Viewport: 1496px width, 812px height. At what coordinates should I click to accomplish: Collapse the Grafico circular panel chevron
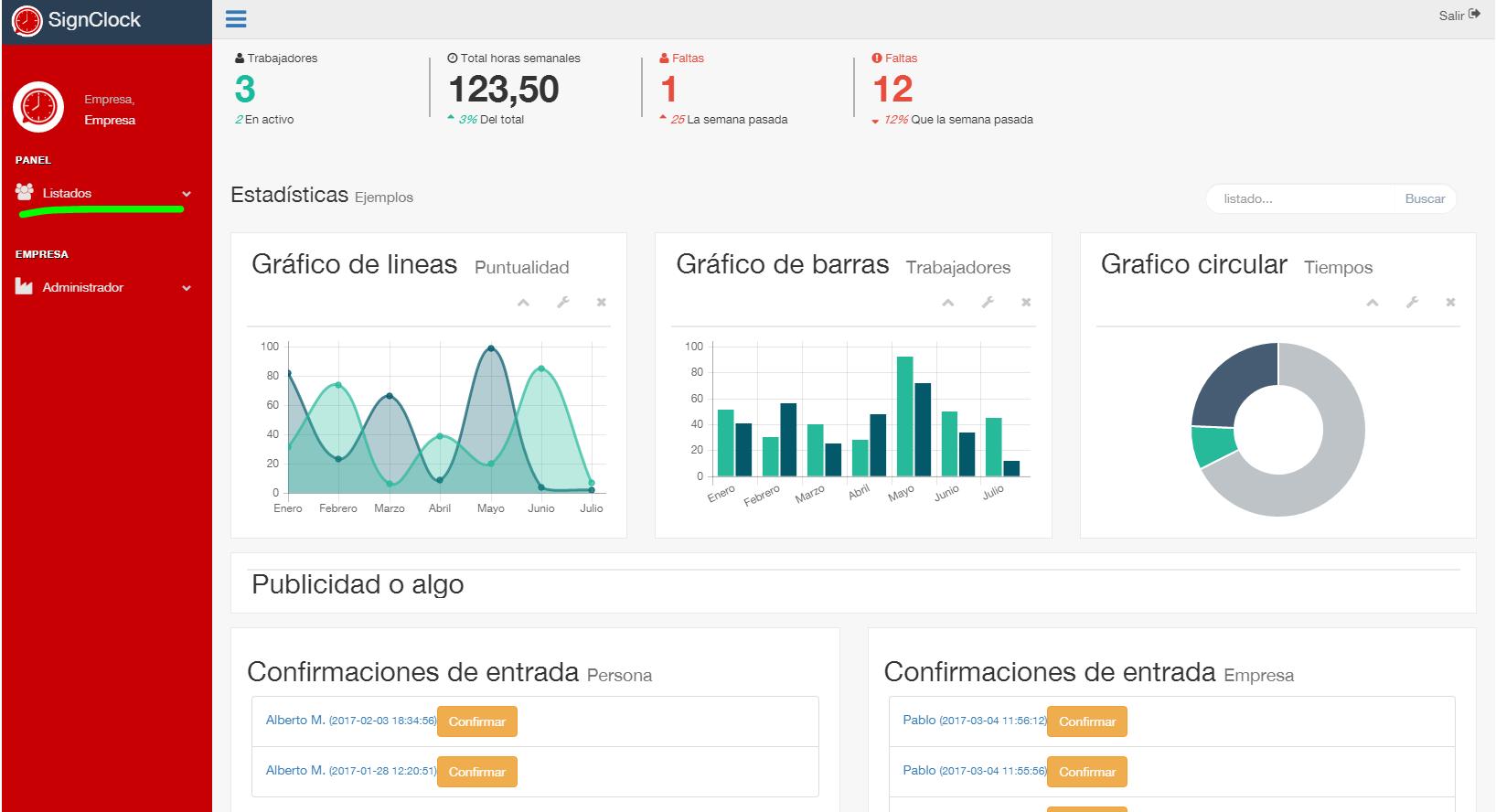(1373, 303)
